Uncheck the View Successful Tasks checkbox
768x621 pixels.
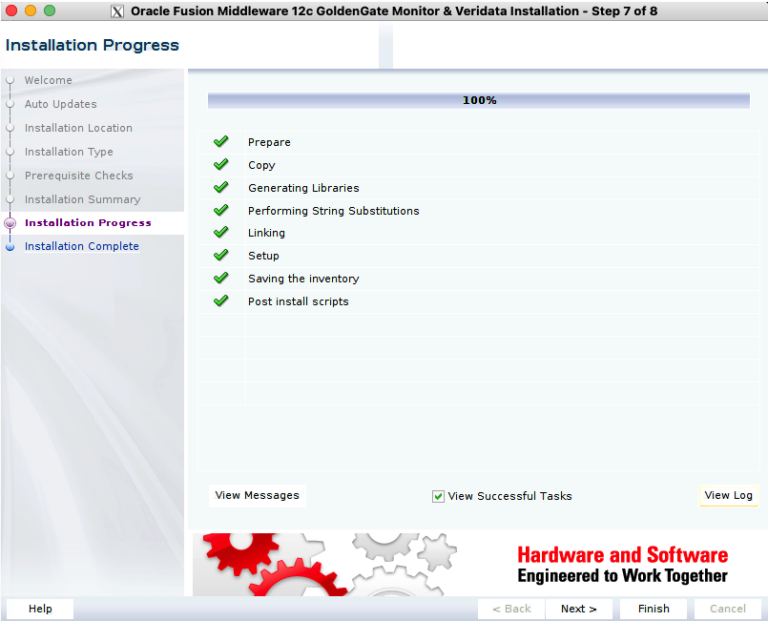[x=438, y=496]
